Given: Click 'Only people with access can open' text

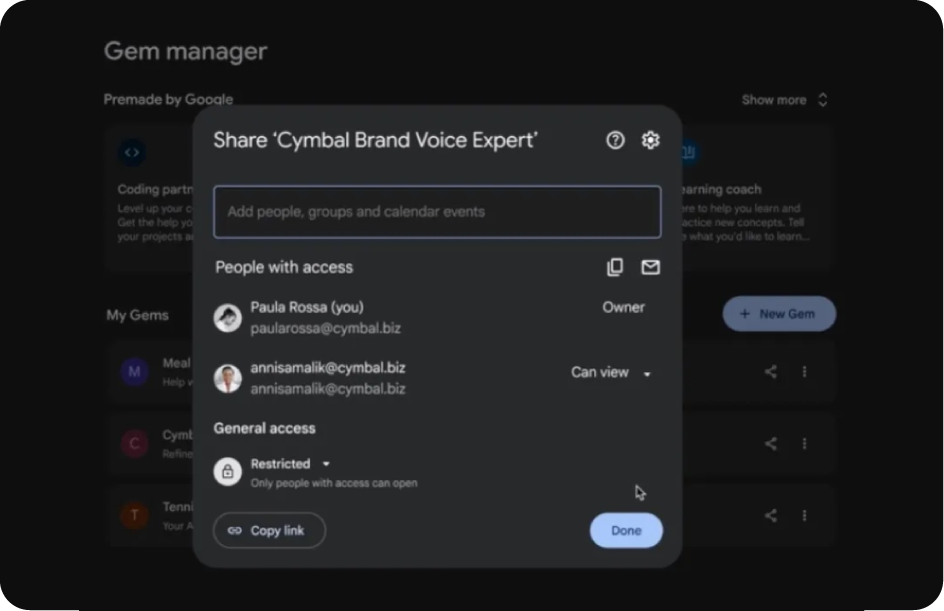Looking at the screenshot, I should pos(334,483).
